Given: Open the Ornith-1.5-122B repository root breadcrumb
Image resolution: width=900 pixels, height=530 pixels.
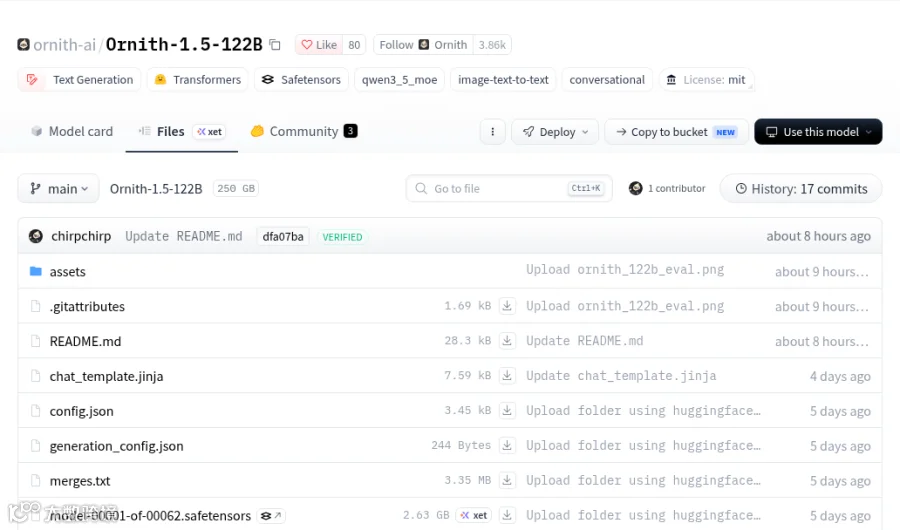Looking at the screenshot, I should coord(156,189).
